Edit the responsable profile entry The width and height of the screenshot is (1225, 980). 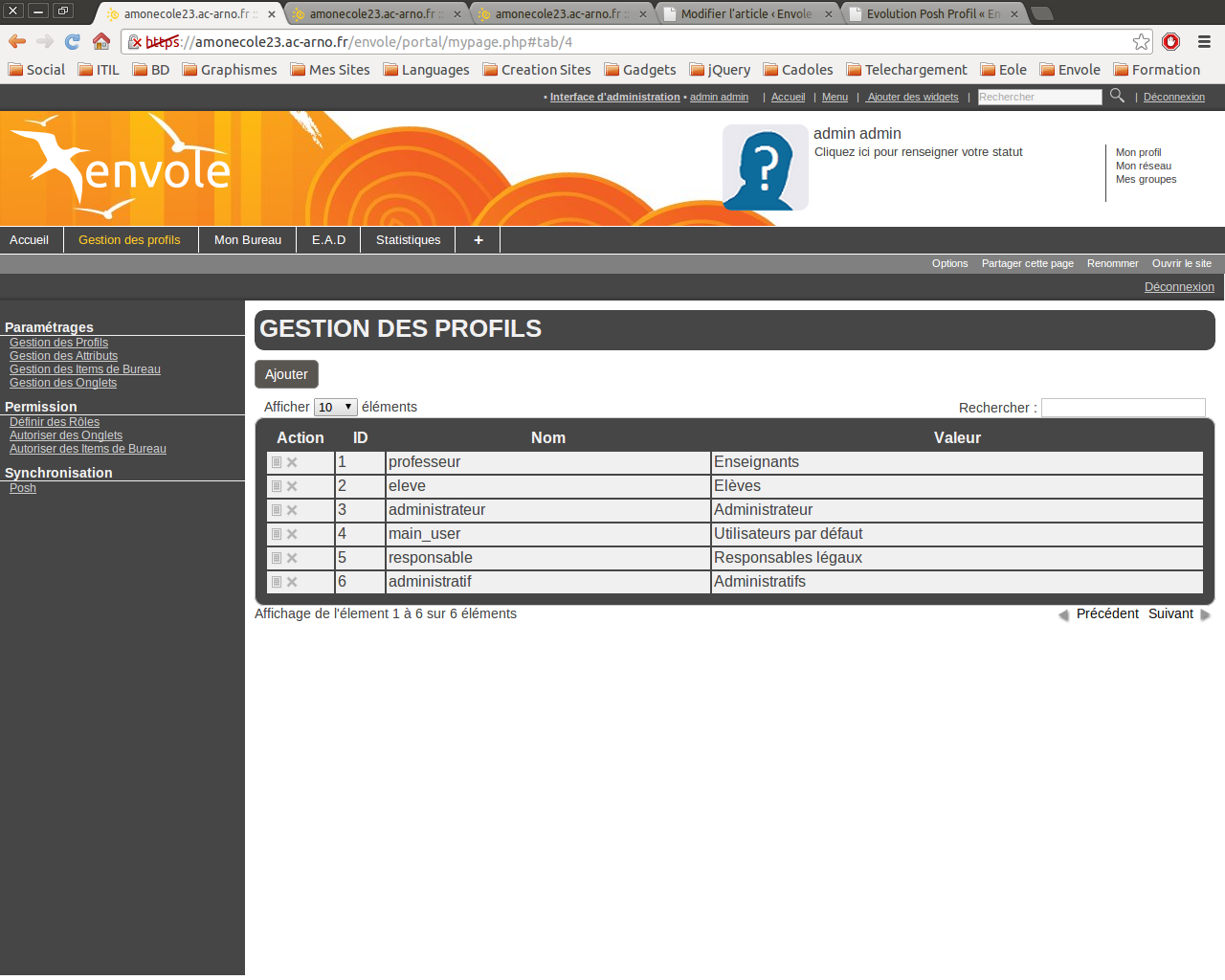pyautogui.click(x=277, y=558)
